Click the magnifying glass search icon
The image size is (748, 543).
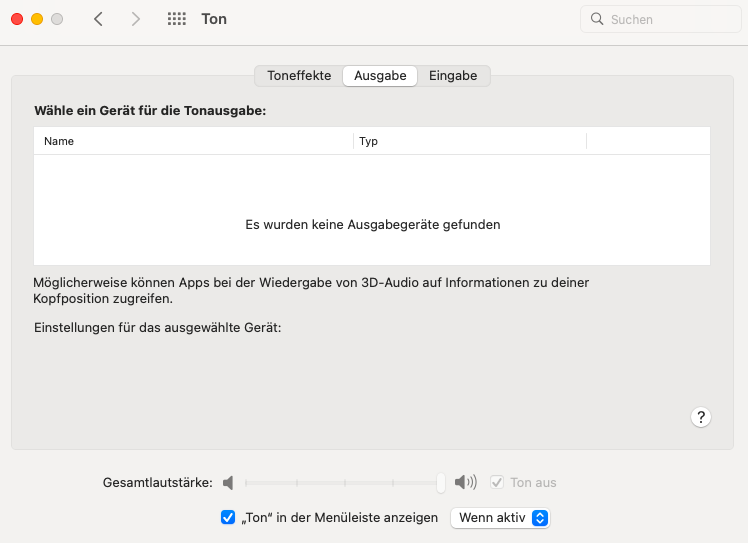[597, 19]
